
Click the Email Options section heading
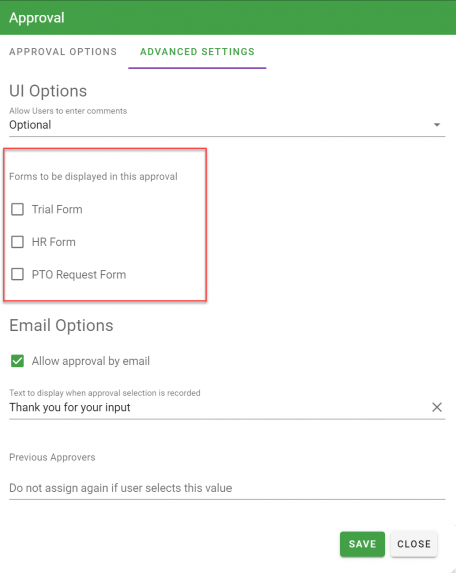pos(61,325)
